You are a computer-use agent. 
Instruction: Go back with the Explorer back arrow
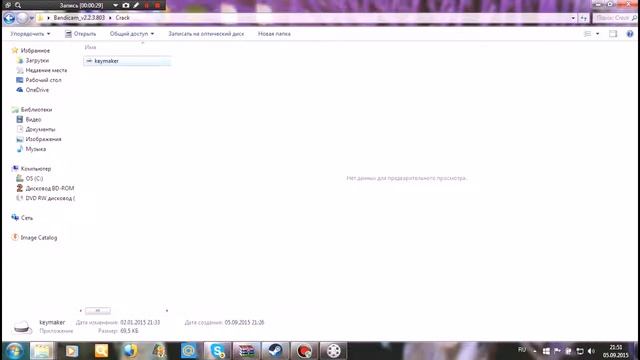pyautogui.click(x=9, y=18)
